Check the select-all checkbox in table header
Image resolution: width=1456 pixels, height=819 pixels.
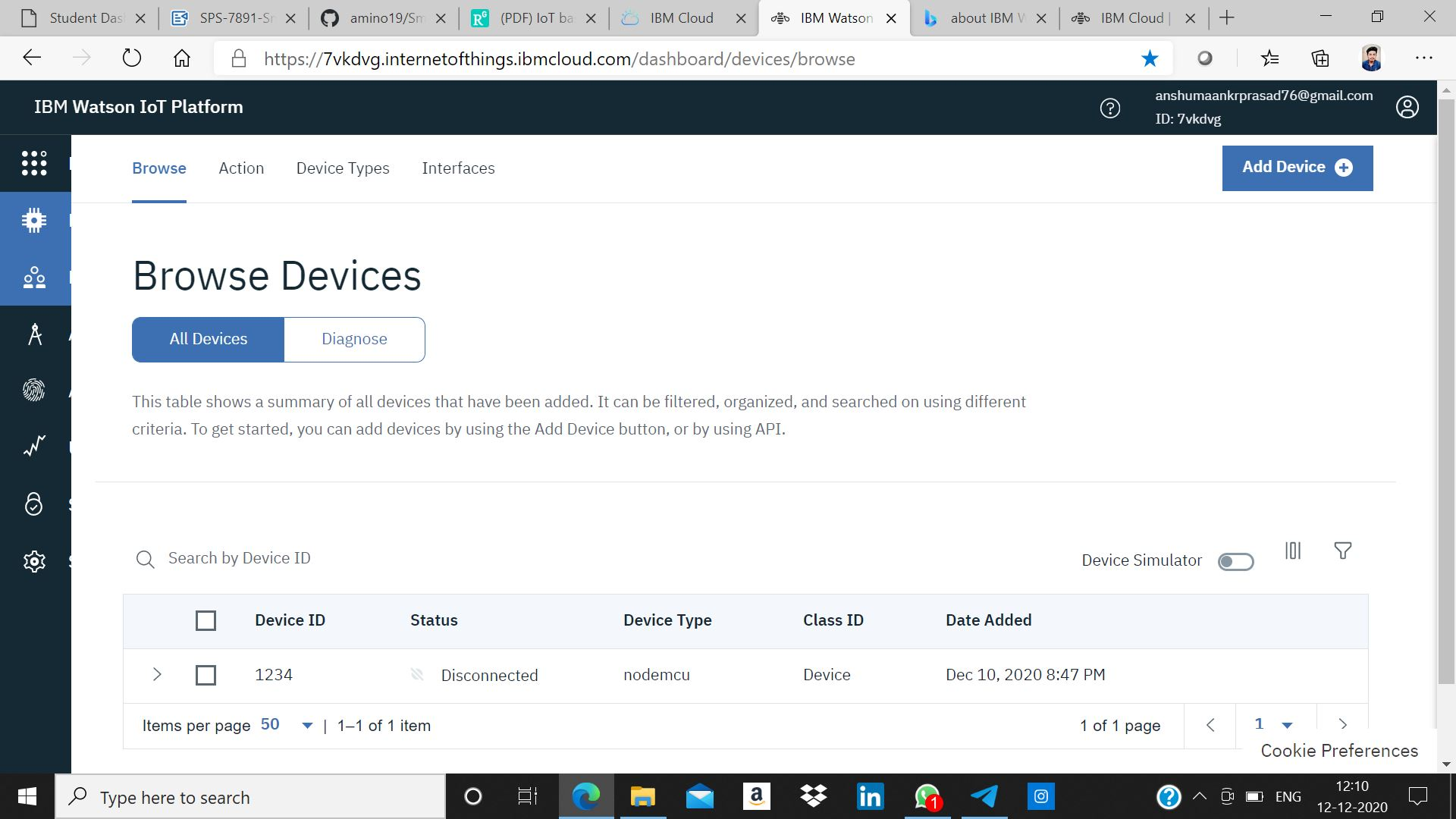[x=206, y=621]
